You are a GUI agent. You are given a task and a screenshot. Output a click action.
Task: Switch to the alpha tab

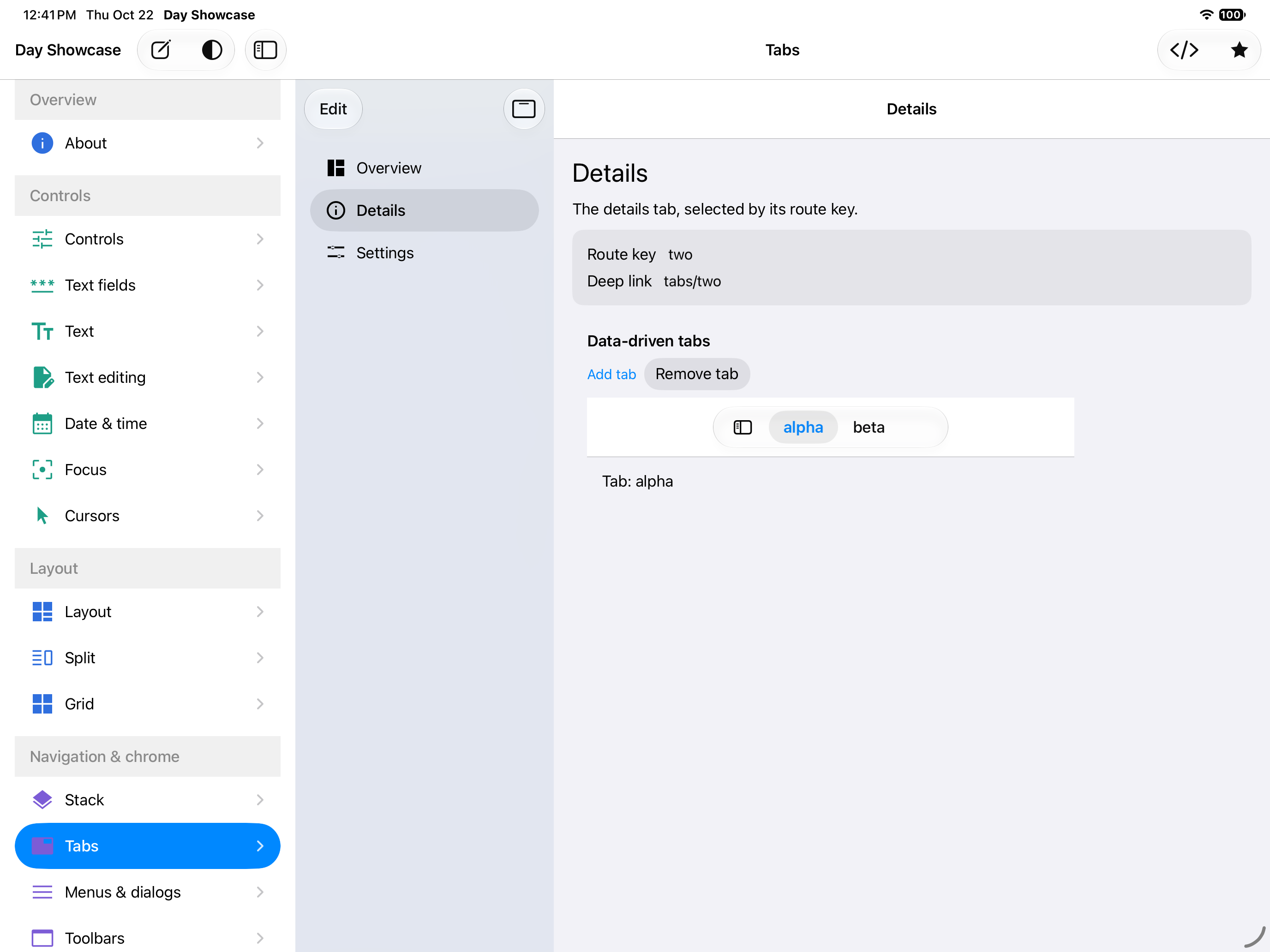[x=803, y=428]
